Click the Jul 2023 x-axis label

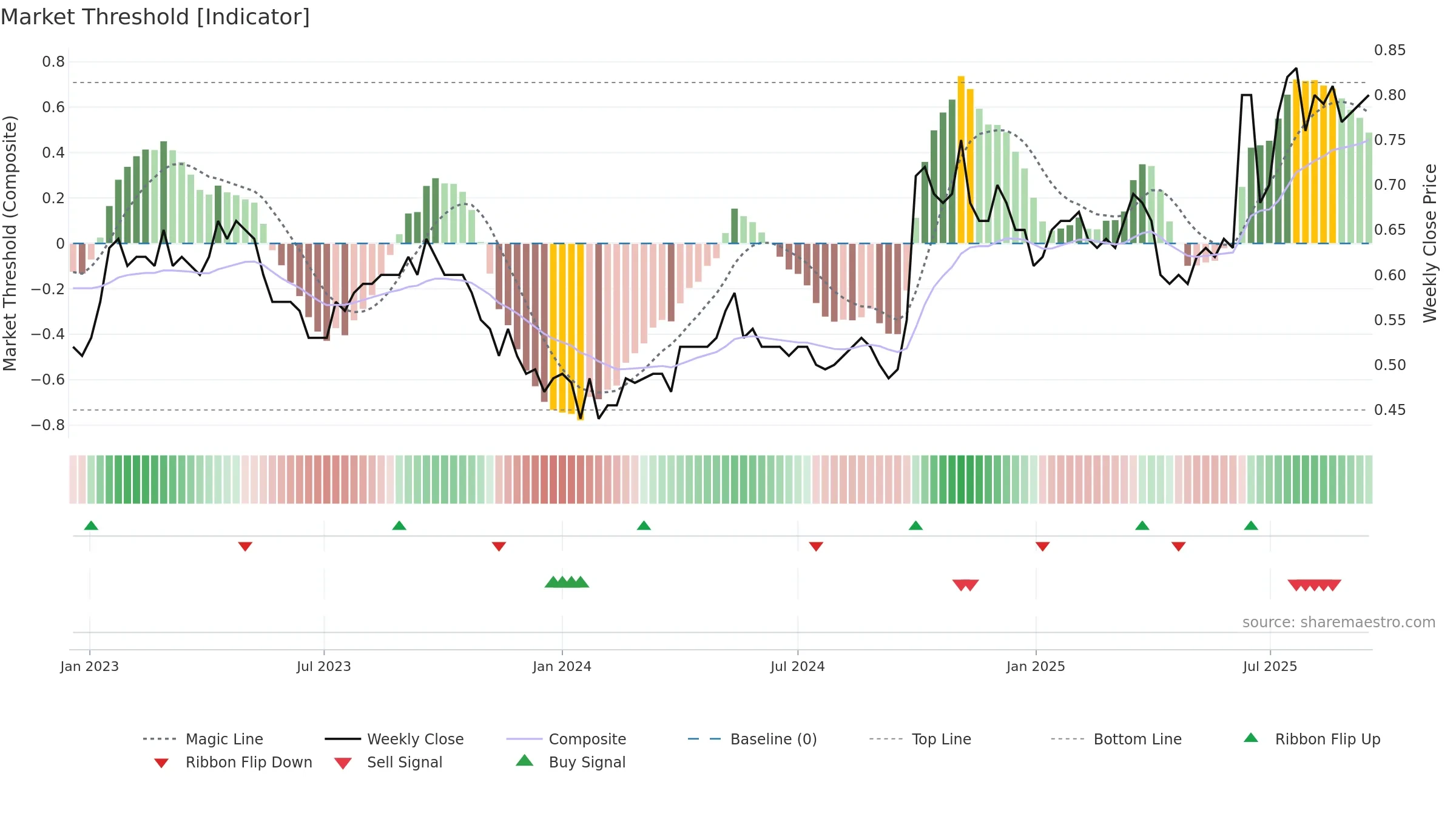(x=324, y=666)
